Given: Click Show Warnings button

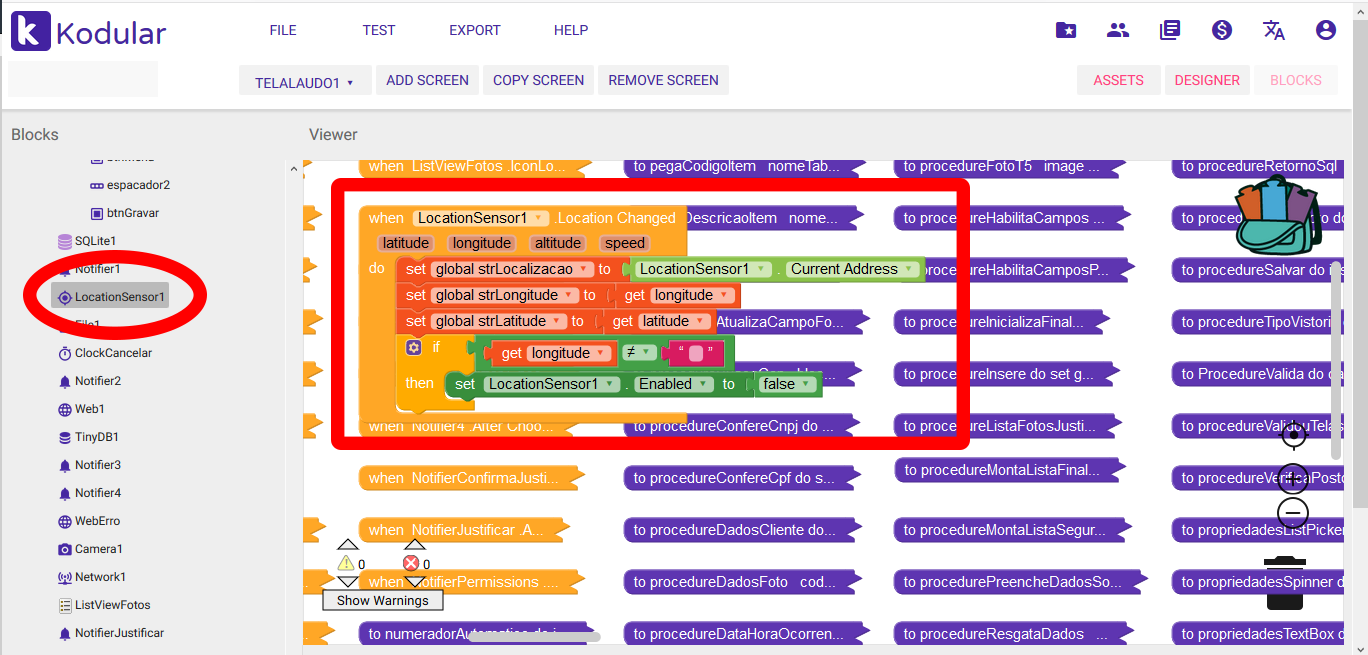Looking at the screenshot, I should (383, 600).
